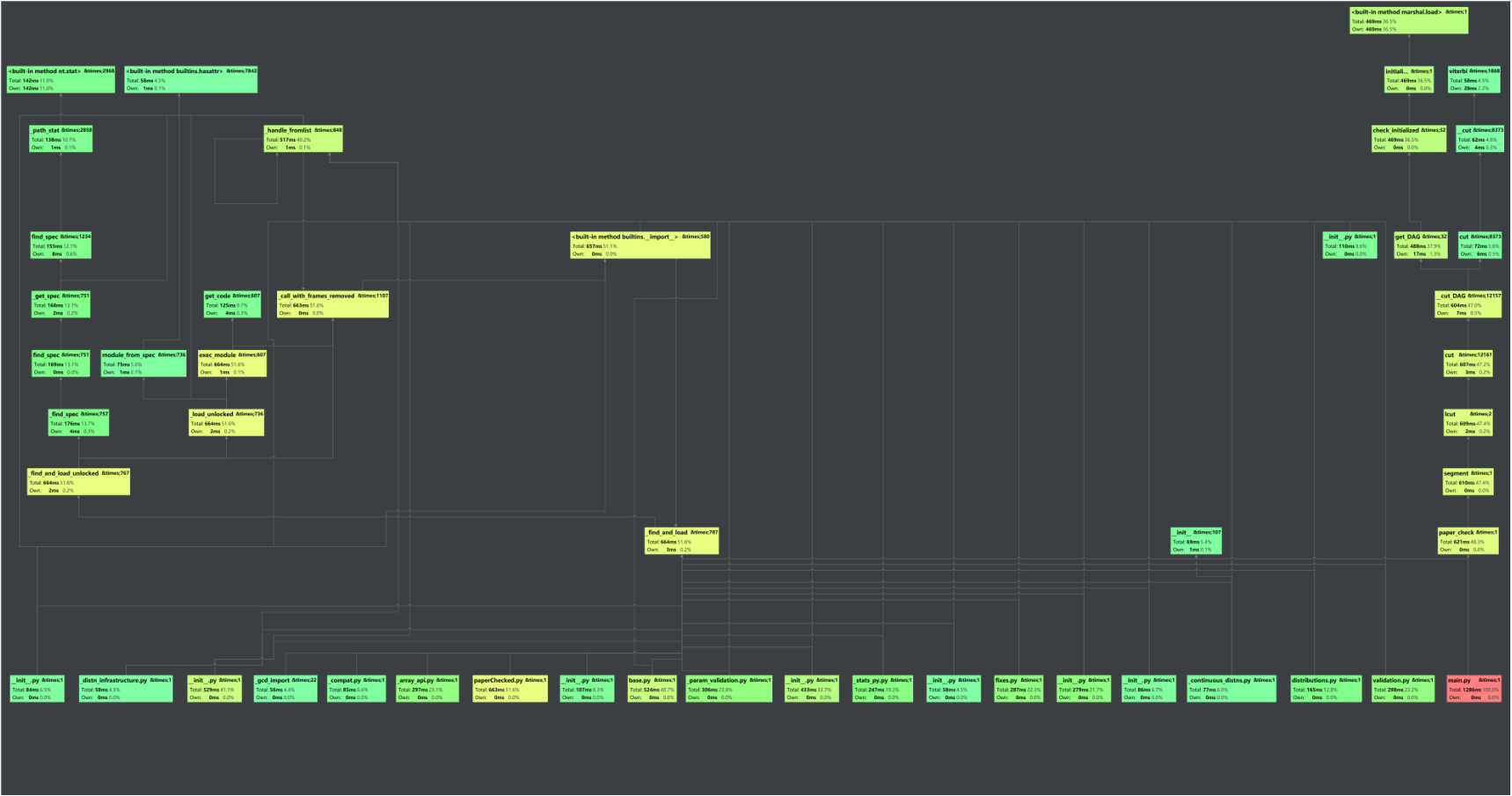Pick the find_spec node totaling 169ms
Viewport: 1512px width, 796px height.
(62, 363)
